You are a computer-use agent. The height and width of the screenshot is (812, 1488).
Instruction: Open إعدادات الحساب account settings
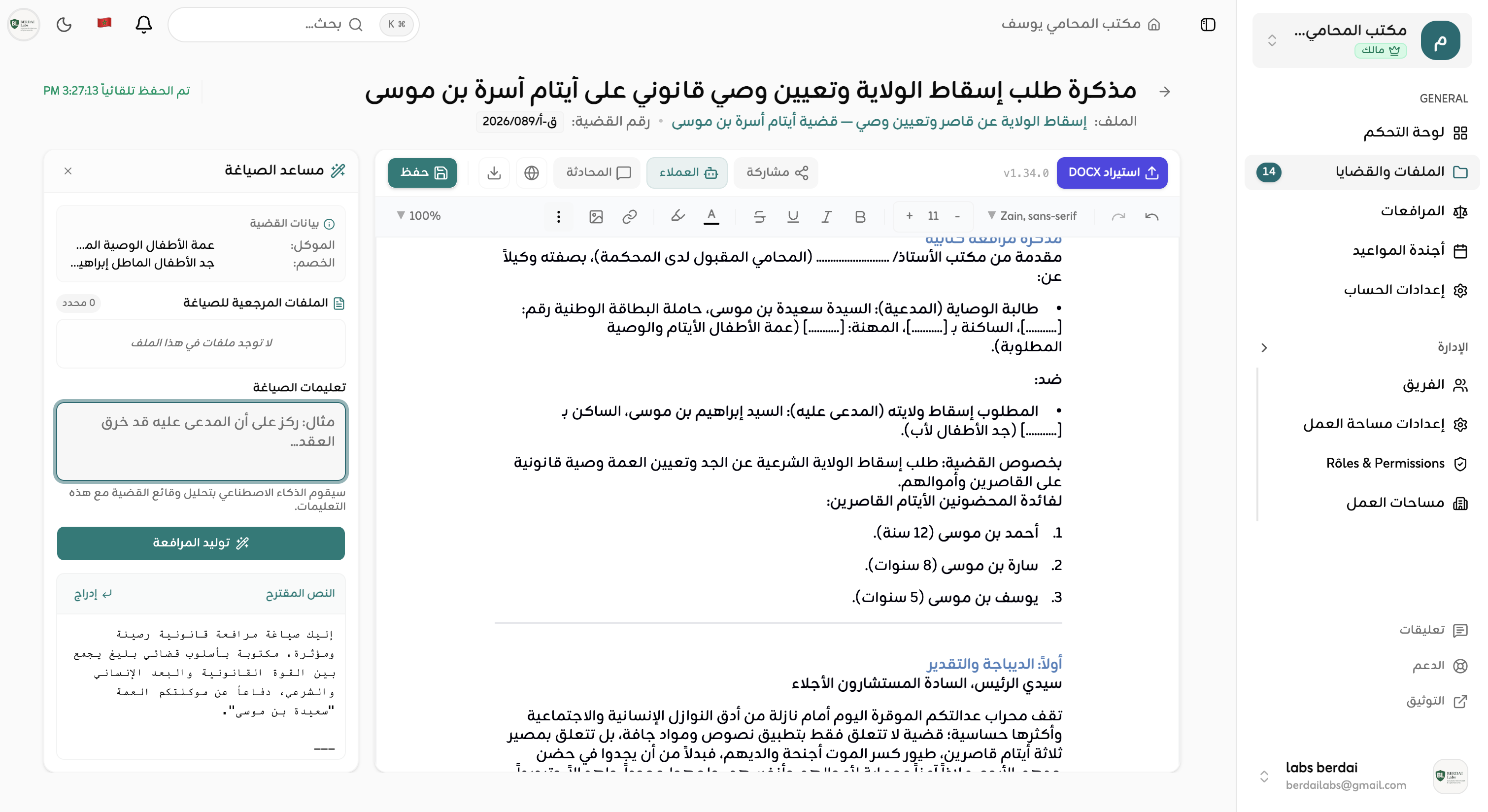(x=1361, y=290)
